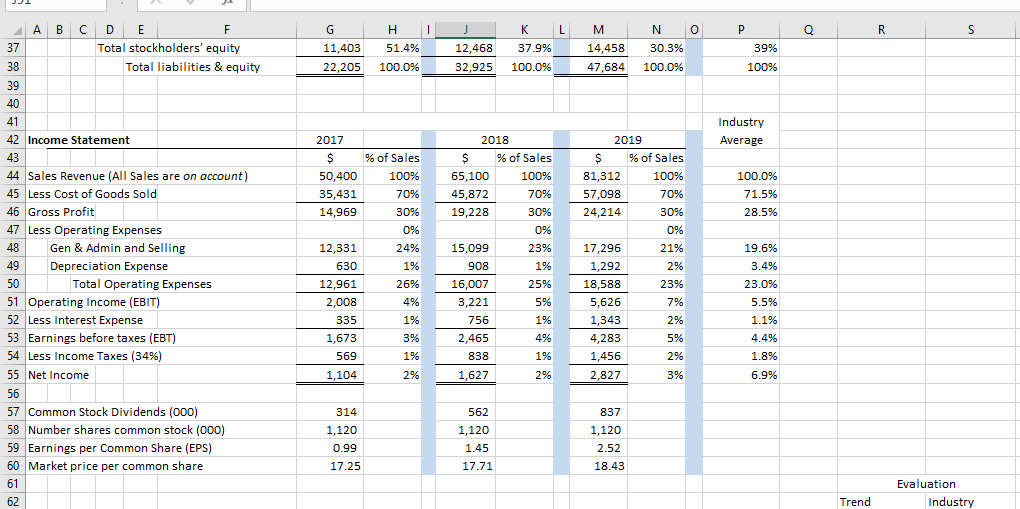The width and height of the screenshot is (1020, 509).
Task: Select Industry Average Net Income 6.9%
Action: click(x=764, y=375)
